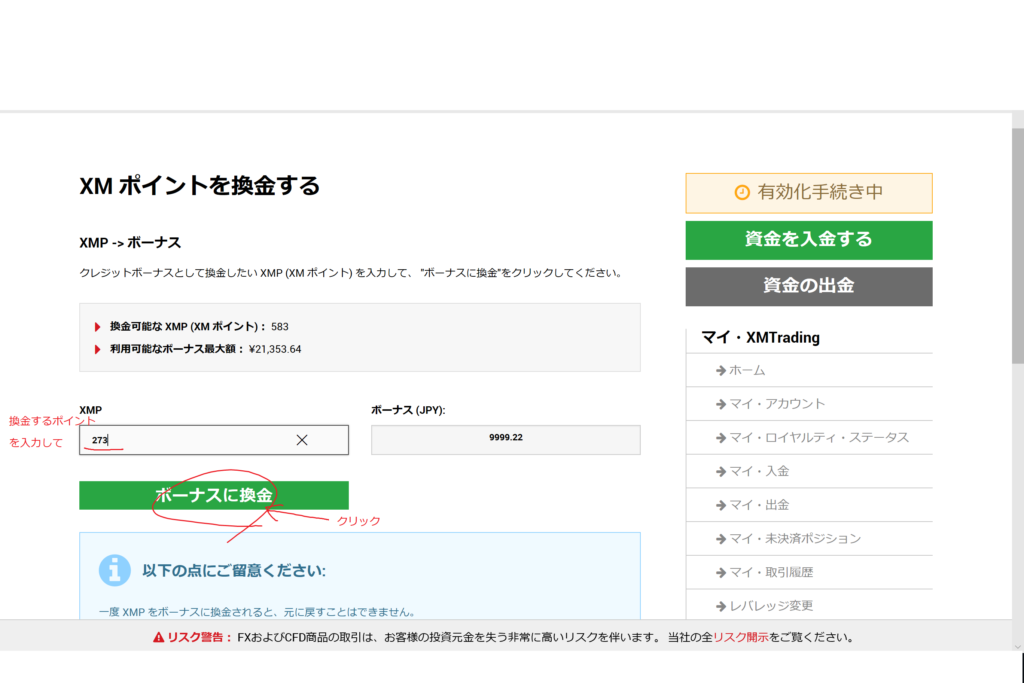1024x683 pixels.
Task: View マイ・未決済ポジション
Action: tap(794, 539)
